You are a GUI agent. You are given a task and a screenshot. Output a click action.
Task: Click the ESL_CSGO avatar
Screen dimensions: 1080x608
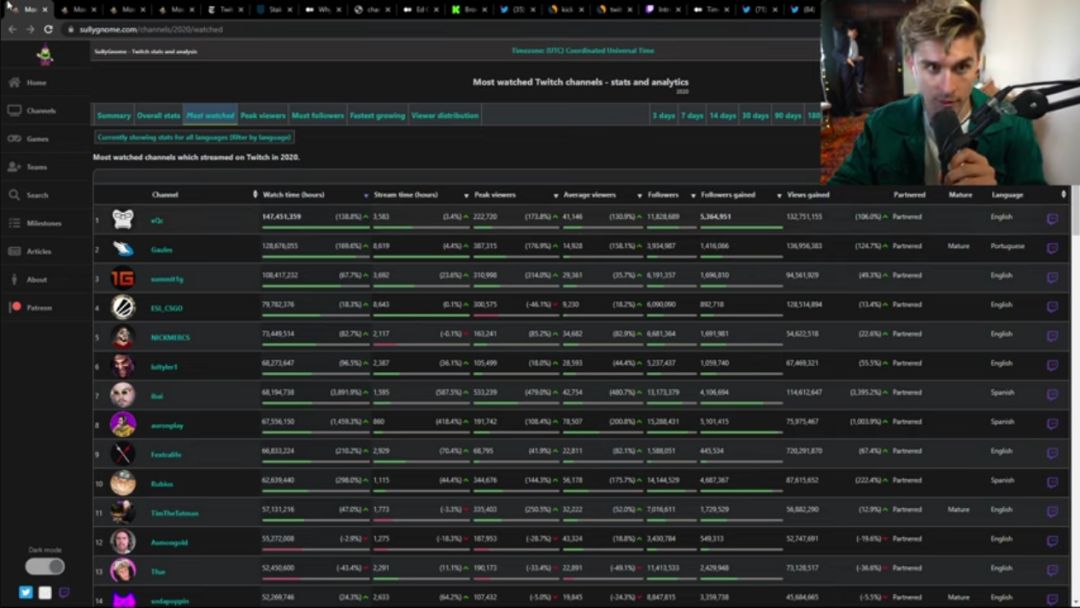[123, 307]
